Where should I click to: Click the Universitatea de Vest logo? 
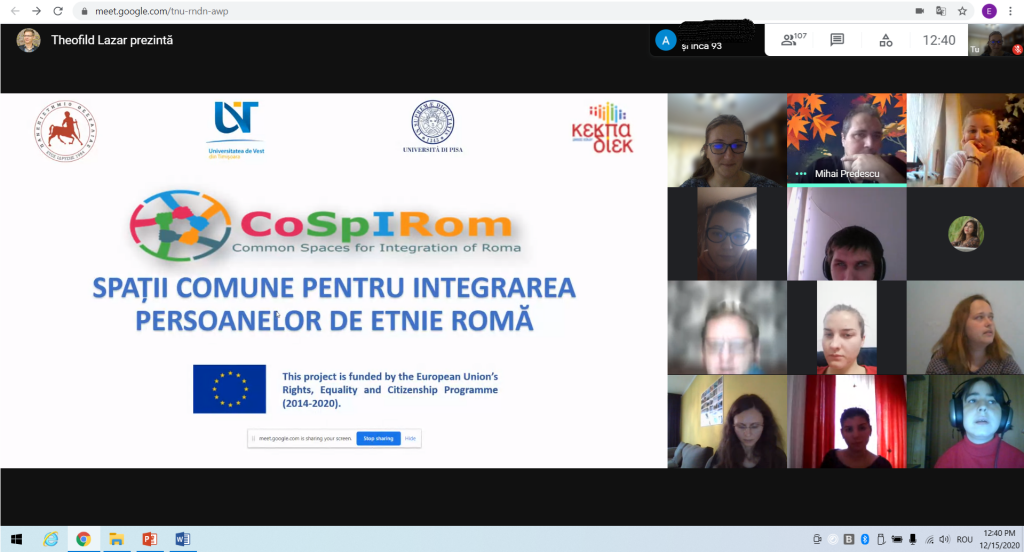236,130
